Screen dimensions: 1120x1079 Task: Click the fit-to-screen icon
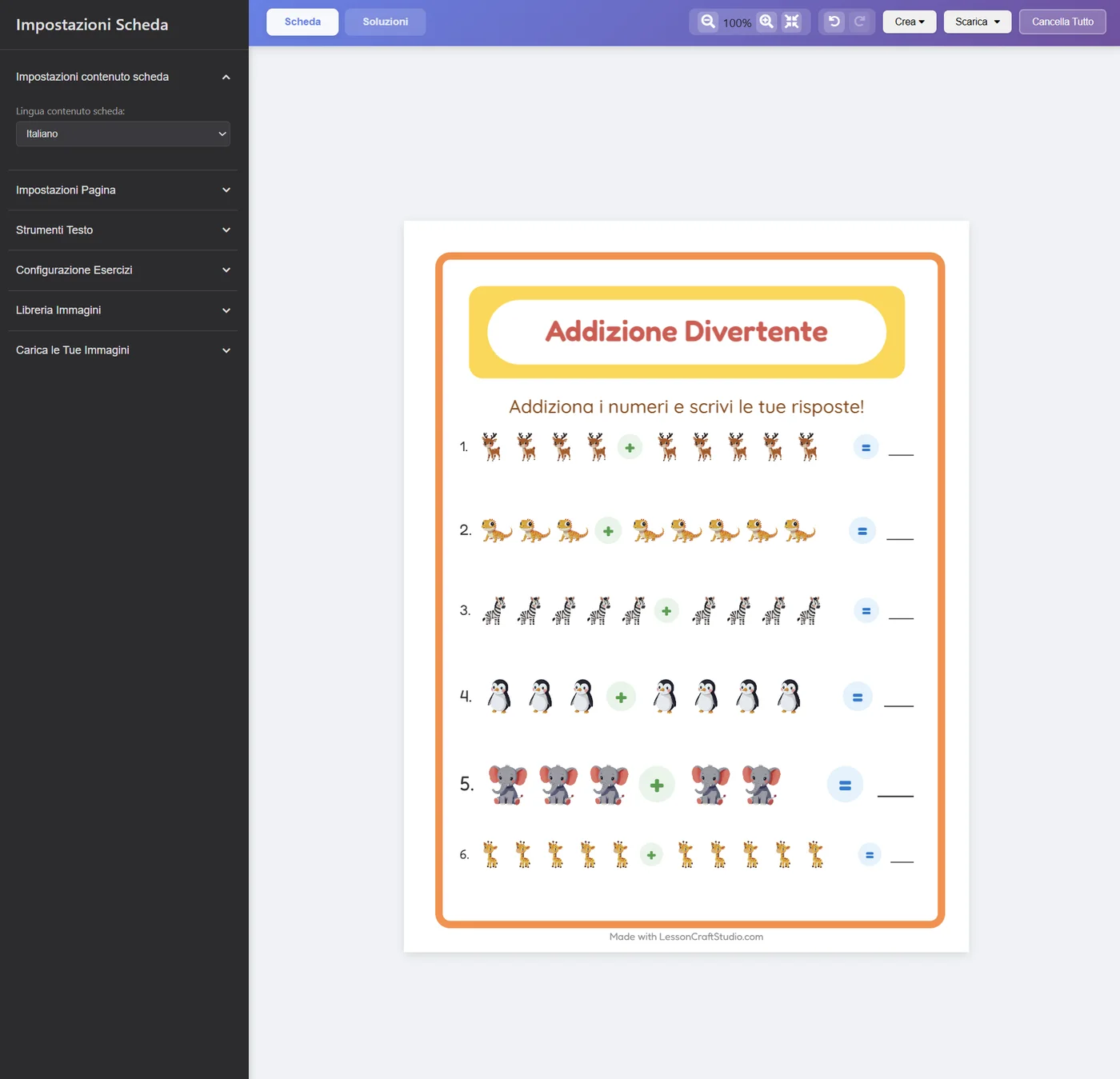point(792,22)
